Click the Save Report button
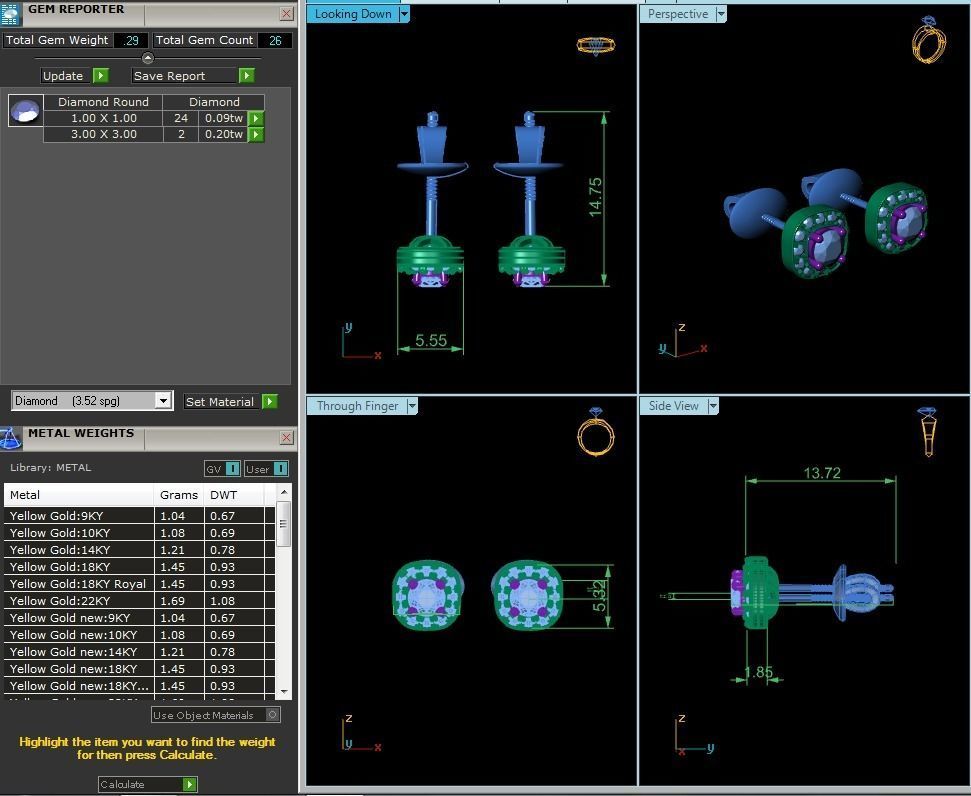The width and height of the screenshot is (971, 796). (185, 76)
